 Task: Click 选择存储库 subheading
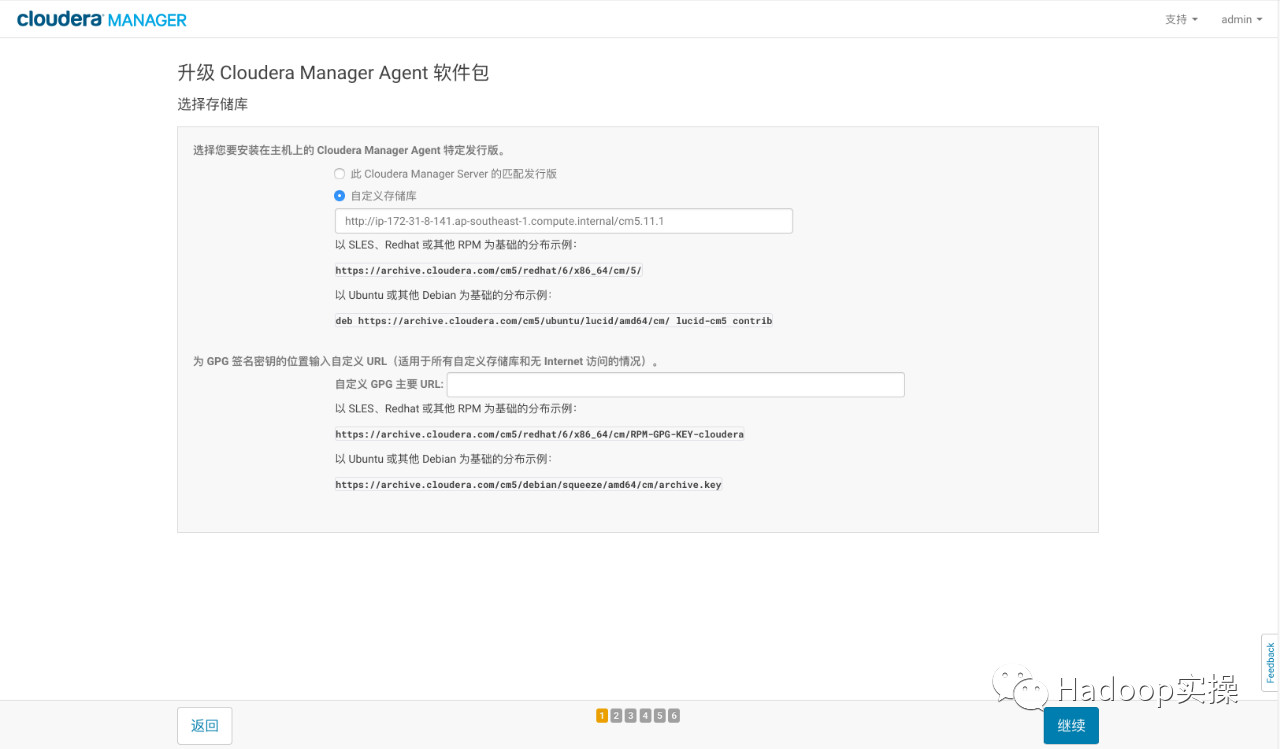212,104
